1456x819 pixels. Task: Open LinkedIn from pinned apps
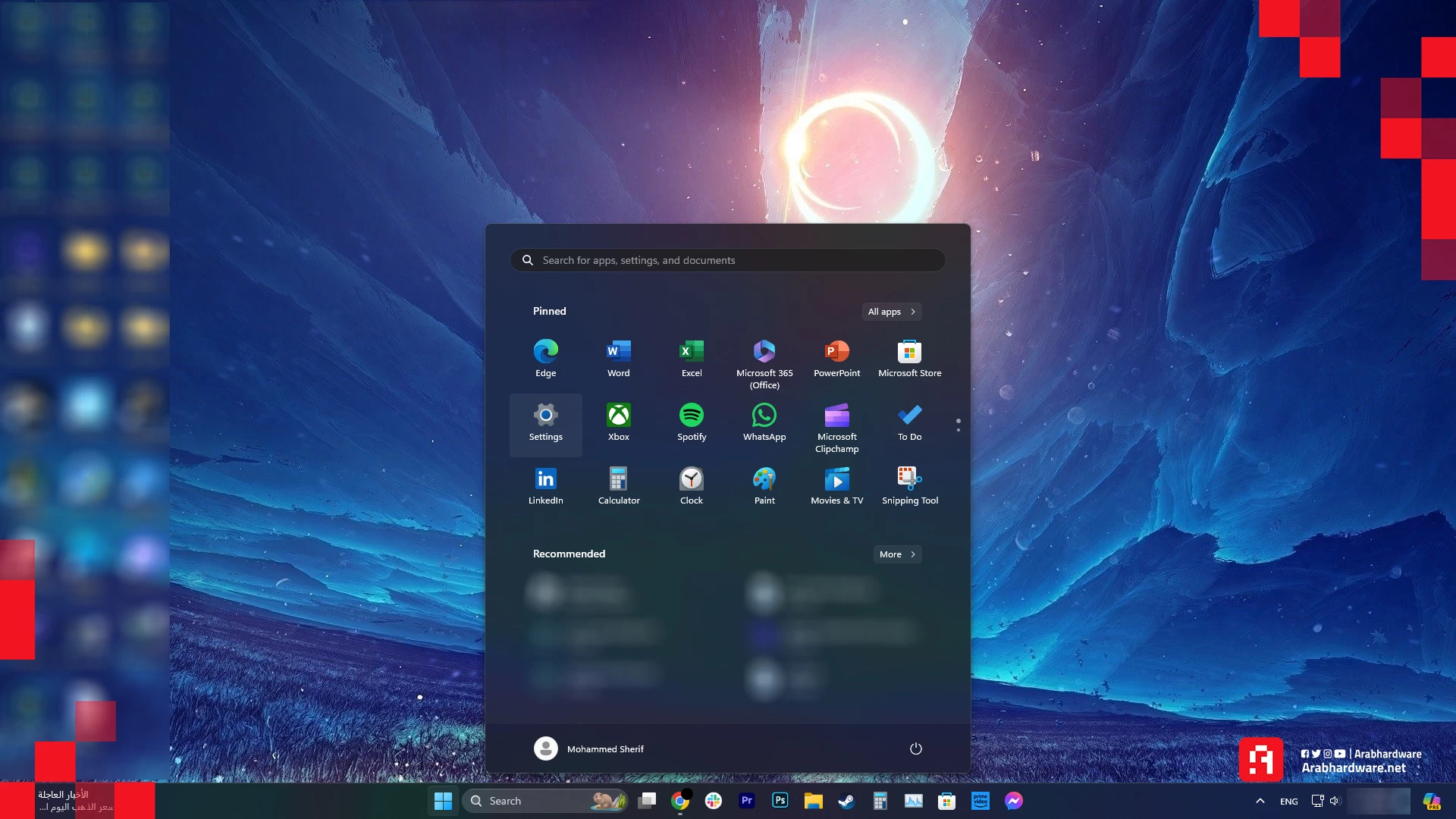coord(545,486)
